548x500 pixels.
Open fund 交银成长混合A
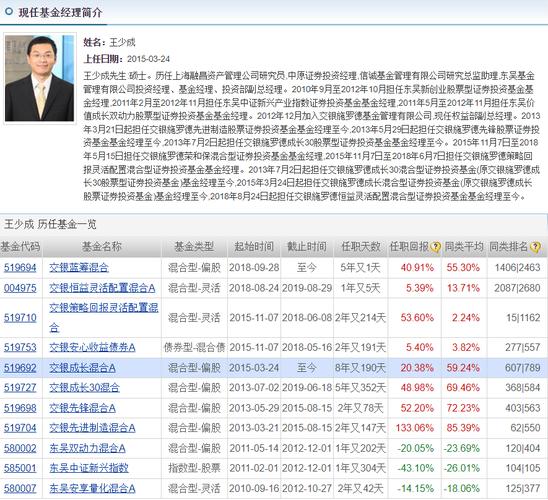point(82,368)
